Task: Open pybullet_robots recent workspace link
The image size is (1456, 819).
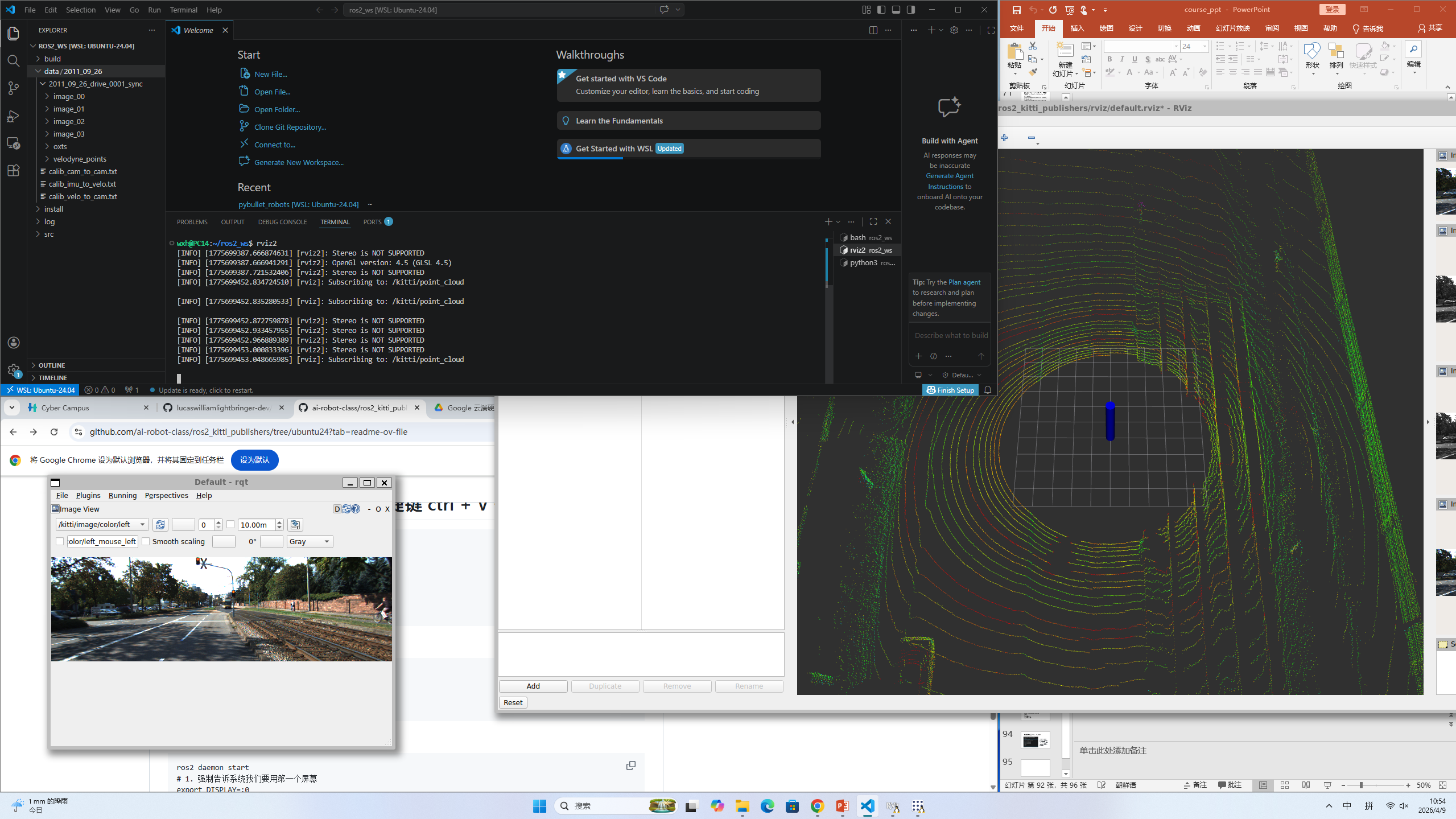Action: (298, 204)
